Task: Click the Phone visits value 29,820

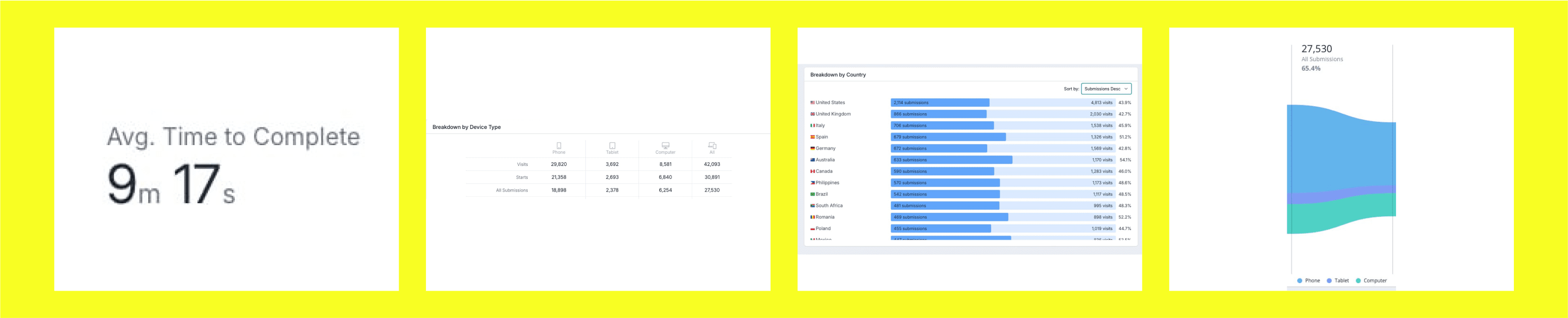Action: (x=558, y=164)
